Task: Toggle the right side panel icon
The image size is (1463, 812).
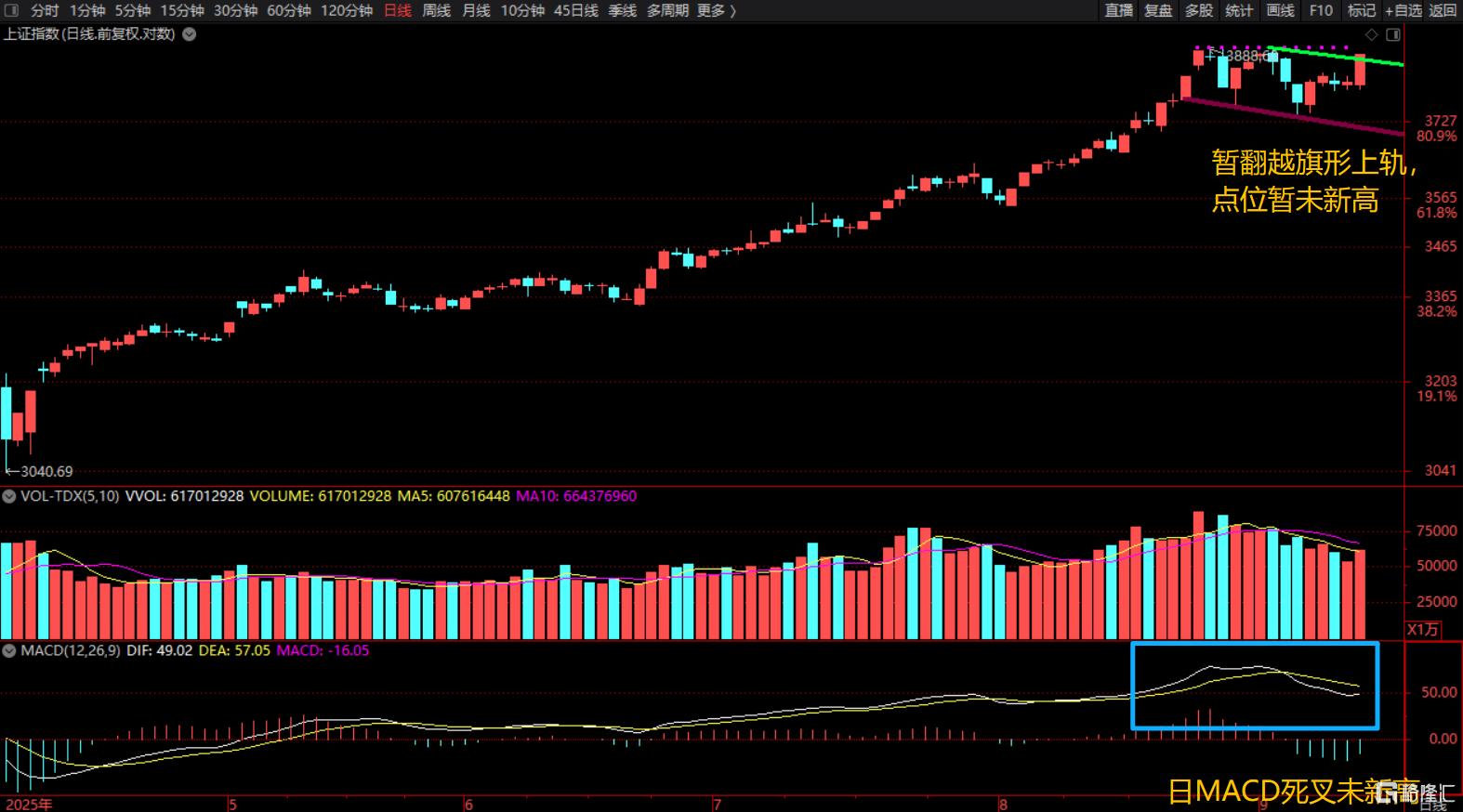Action: click(1392, 34)
